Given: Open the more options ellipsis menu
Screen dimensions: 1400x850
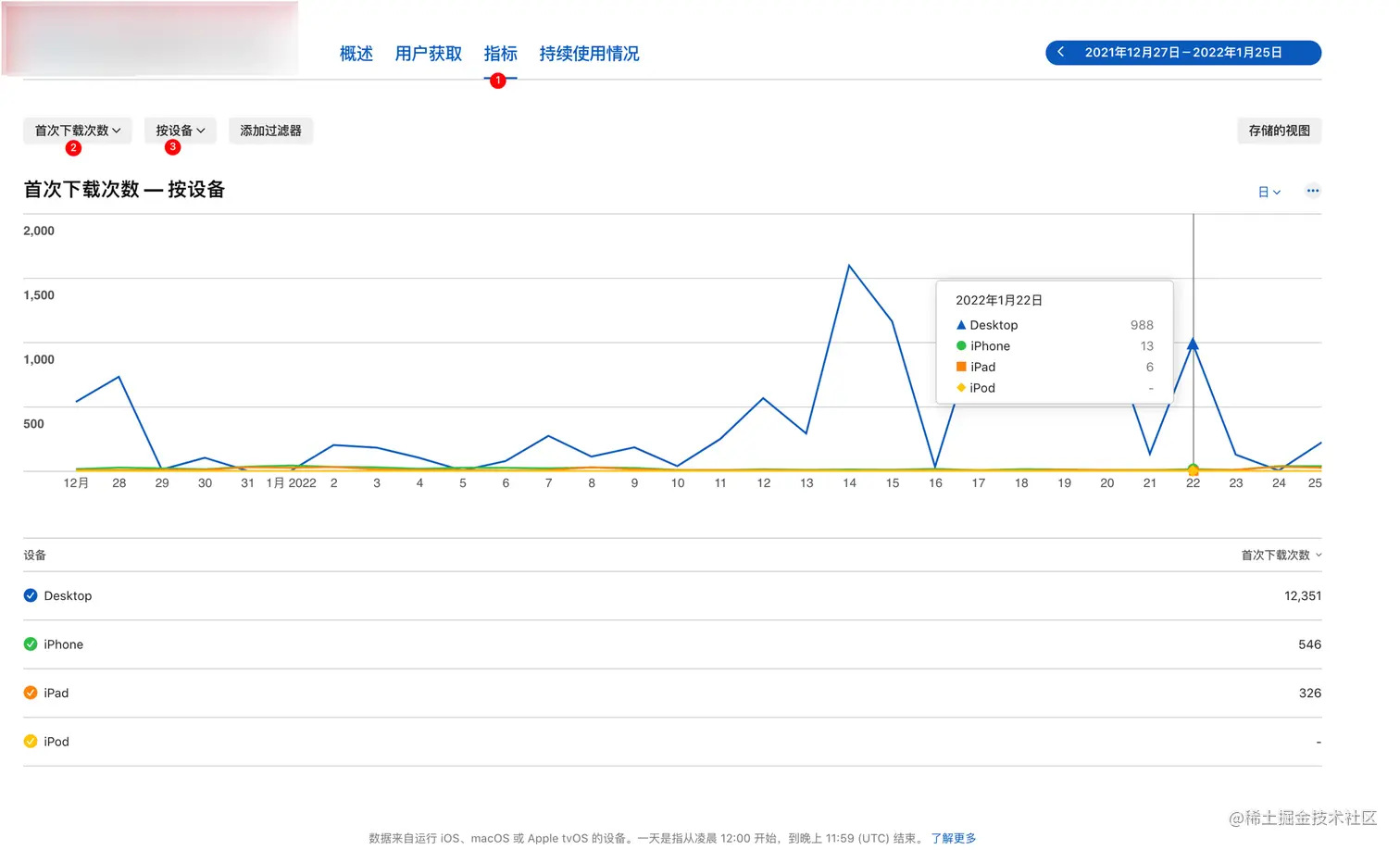Looking at the screenshot, I should [1312, 191].
